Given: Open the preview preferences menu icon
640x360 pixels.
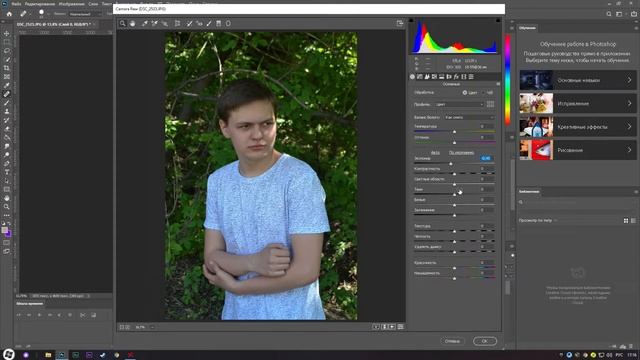Looking at the screenshot, I should pyautogui.click(x=400, y=327).
